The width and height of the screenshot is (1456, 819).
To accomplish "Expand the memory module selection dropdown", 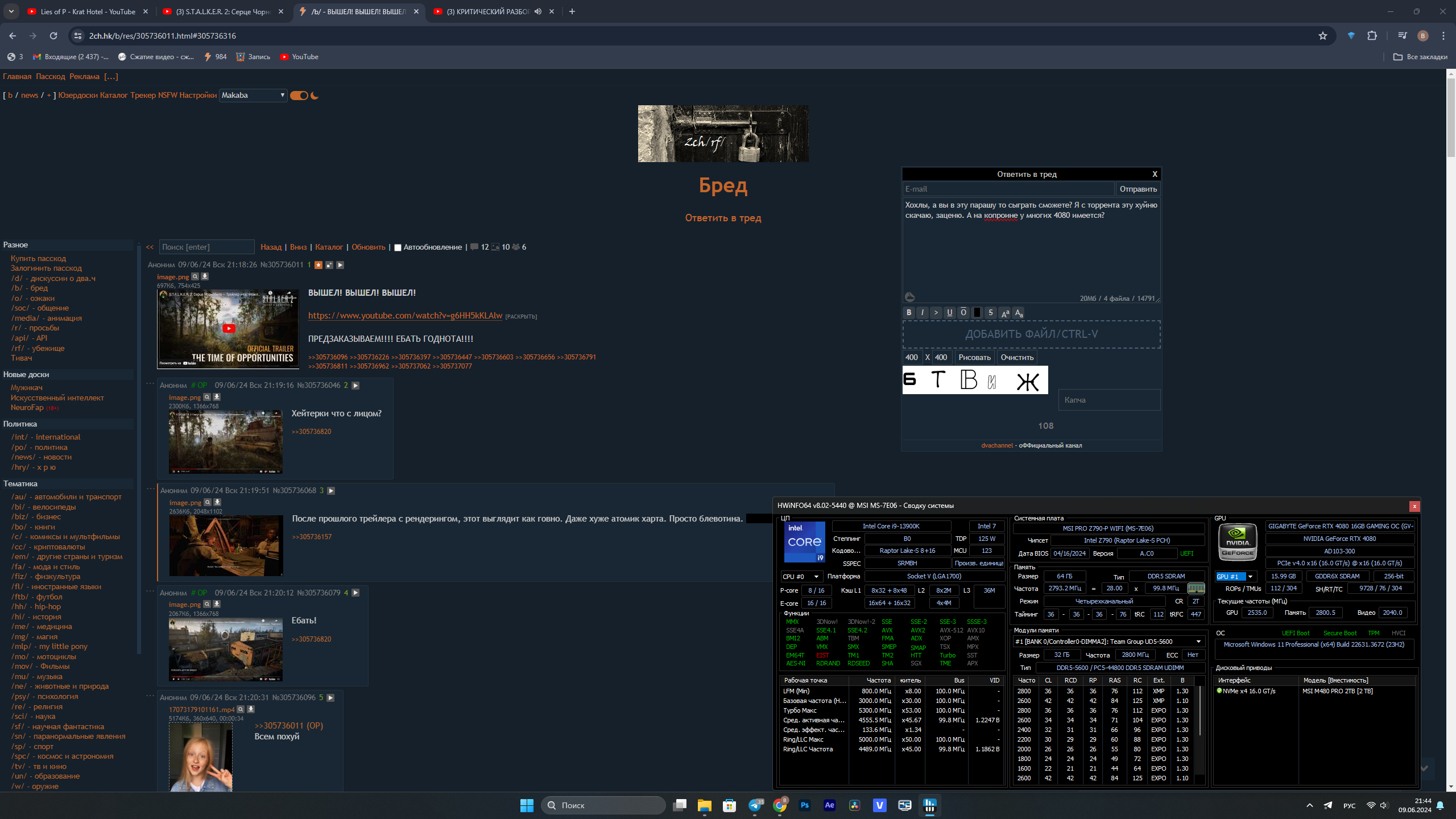I will tap(1198, 642).
